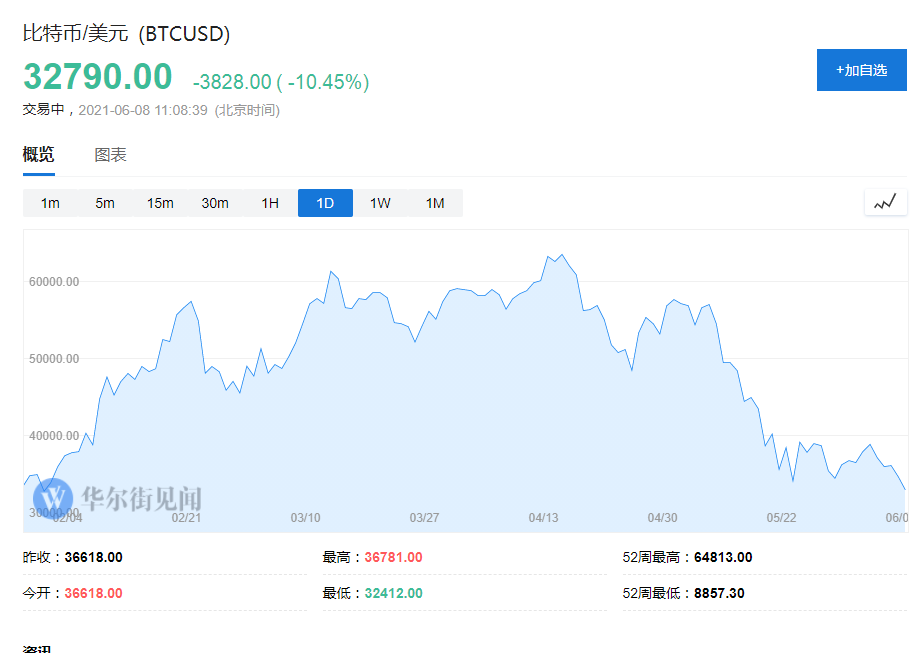Click the BTCUSD instrument title

coord(127,32)
